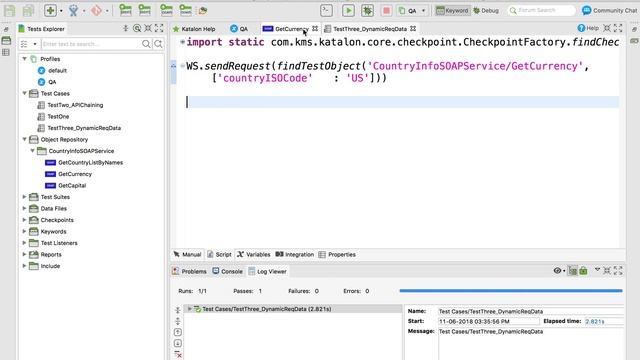
Task: Collapse the CountryInfoSOAPService folder
Action: [32, 151]
